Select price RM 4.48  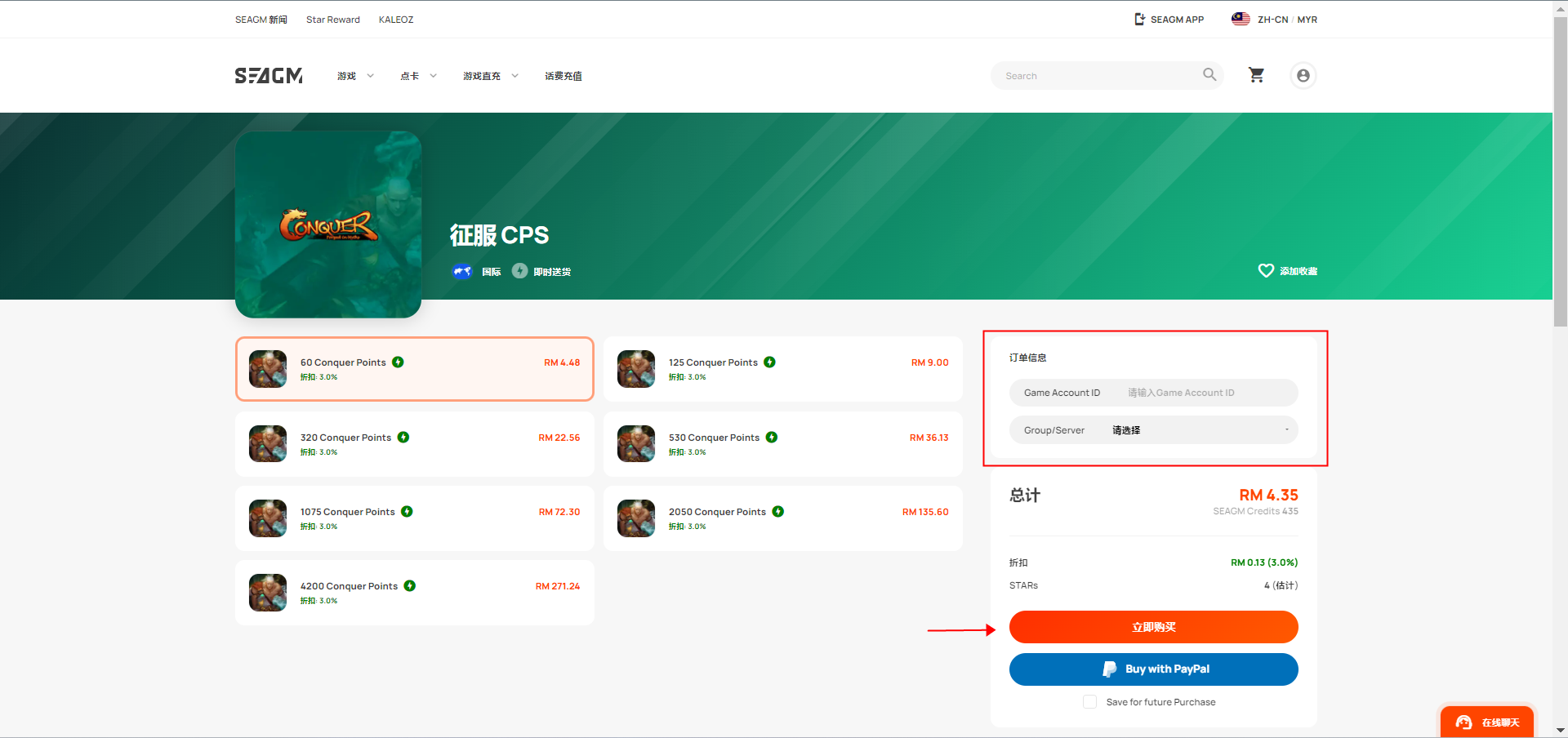pyautogui.click(x=562, y=362)
